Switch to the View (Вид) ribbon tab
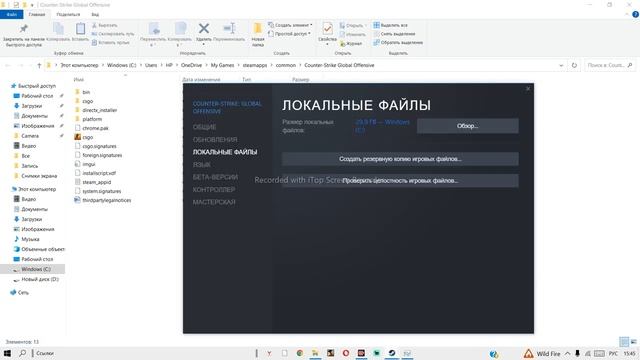Screen dimensions: 640x360 [95, 15]
